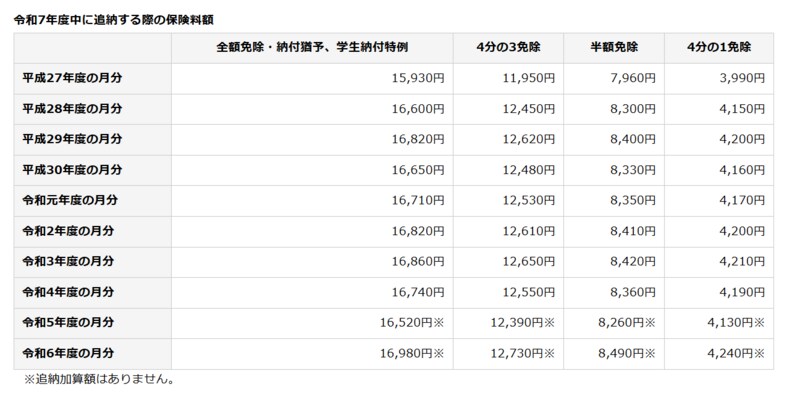
Task: Click the table title 令和7年度中に追納する際の保険料額
Action: point(113,19)
